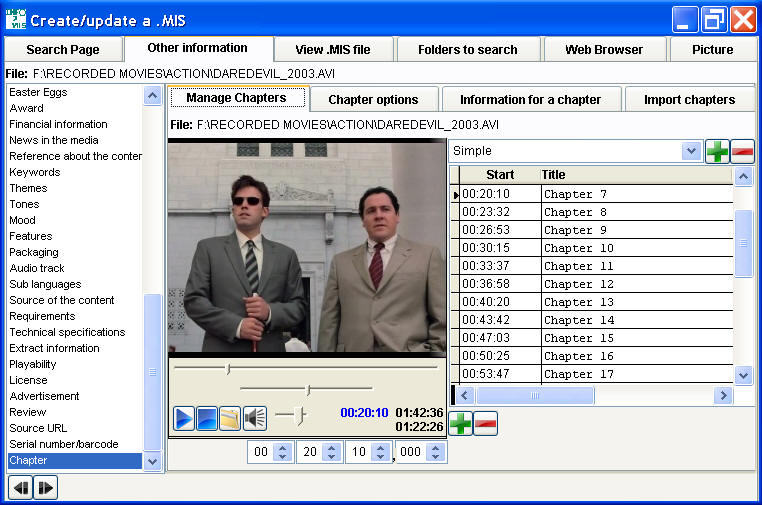This screenshot has height=505, width=762.
Task: Select the Other information tab
Action: (x=198, y=48)
